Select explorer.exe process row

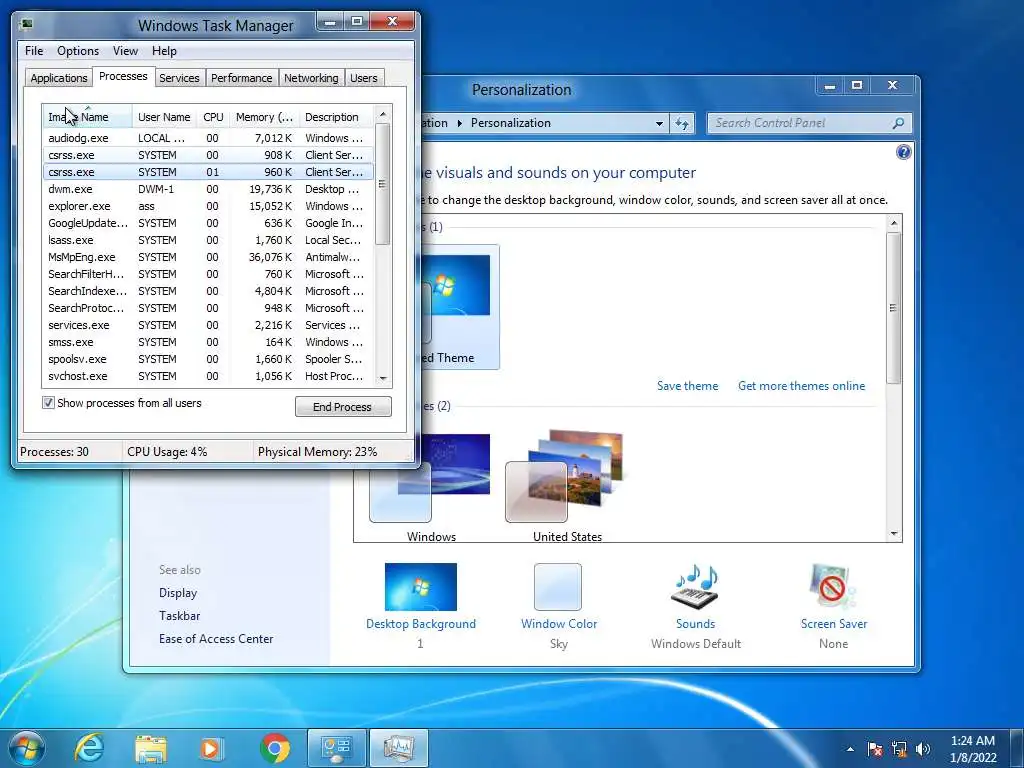(x=208, y=206)
